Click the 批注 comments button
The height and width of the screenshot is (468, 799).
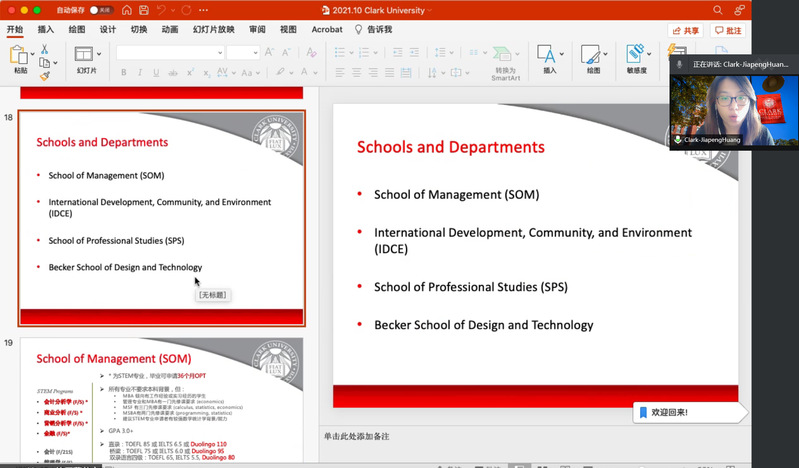pyautogui.click(x=728, y=31)
